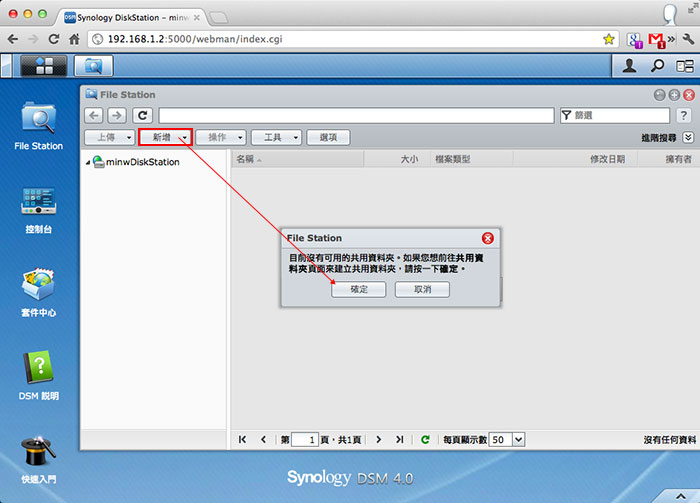Image resolution: width=700 pixels, height=503 pixels.
Task: Open the 上傳 upload dropdown
Action: pyautogui.click(x=109, y=137)
